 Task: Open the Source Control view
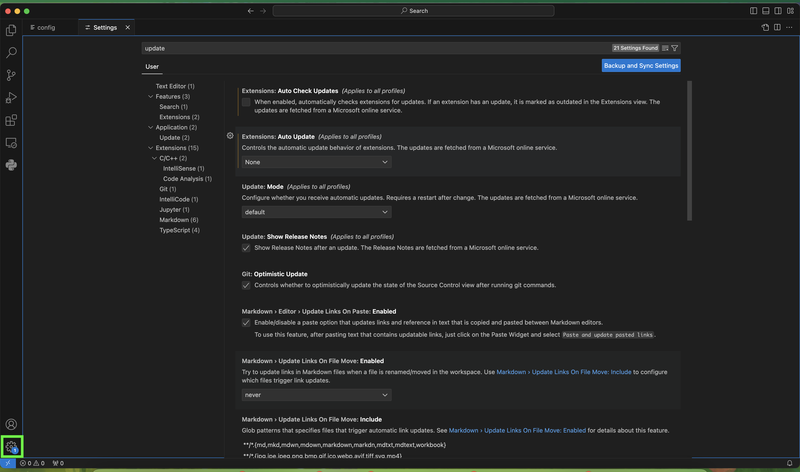coord(11,75)
